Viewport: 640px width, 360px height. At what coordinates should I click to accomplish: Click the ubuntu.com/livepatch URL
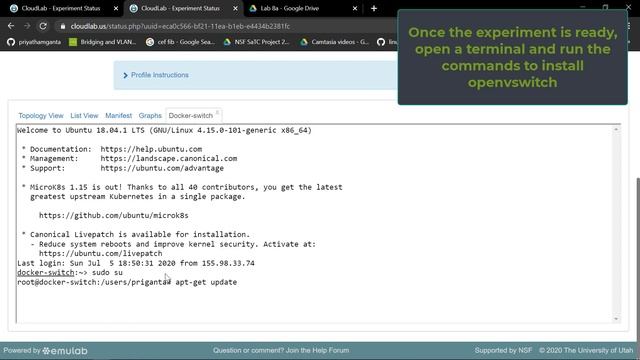click(100, 253)
